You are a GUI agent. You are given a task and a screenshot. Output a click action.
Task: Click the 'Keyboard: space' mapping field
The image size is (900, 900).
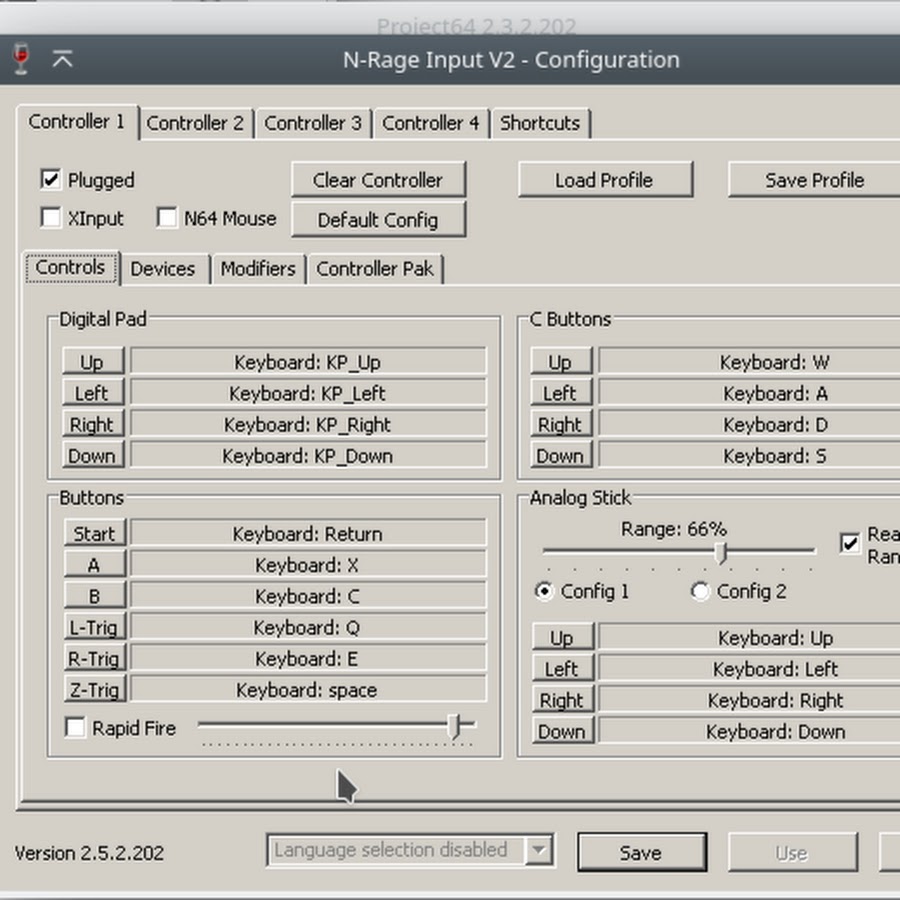[x=308, y=690]
